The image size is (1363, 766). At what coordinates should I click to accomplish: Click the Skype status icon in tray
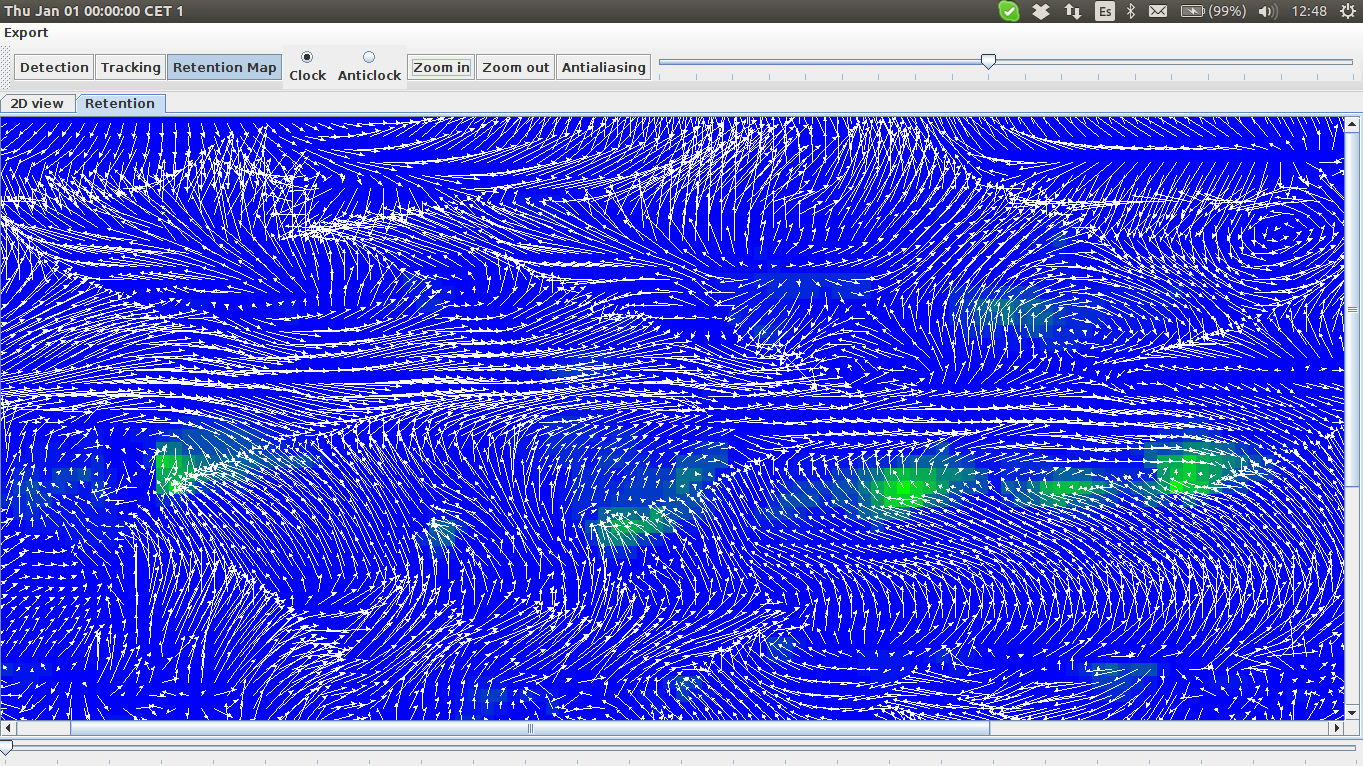[1009, 11]
